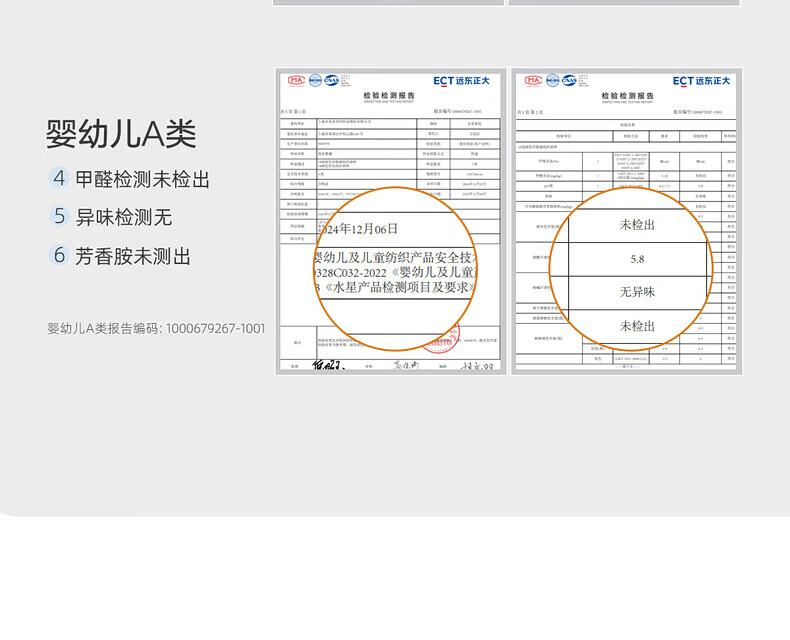
Task: Click the MA mark on left report
Action: 295,80
